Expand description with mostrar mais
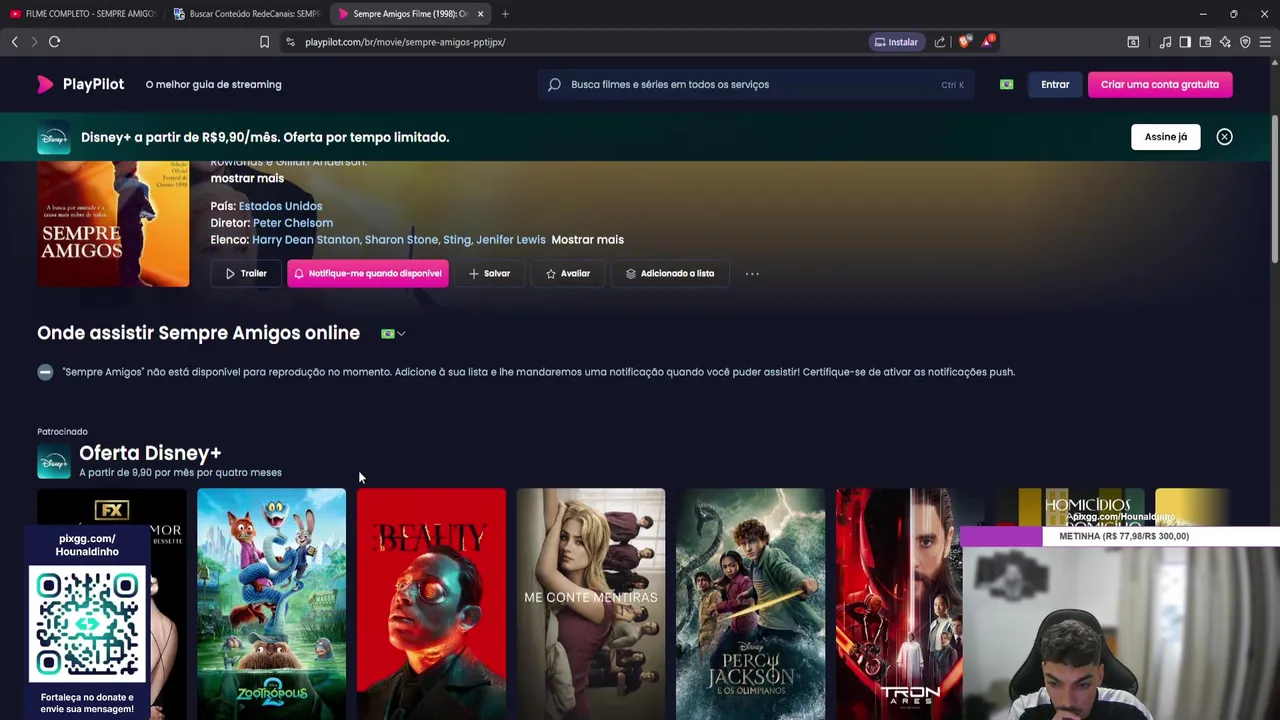 pos(247,178)
